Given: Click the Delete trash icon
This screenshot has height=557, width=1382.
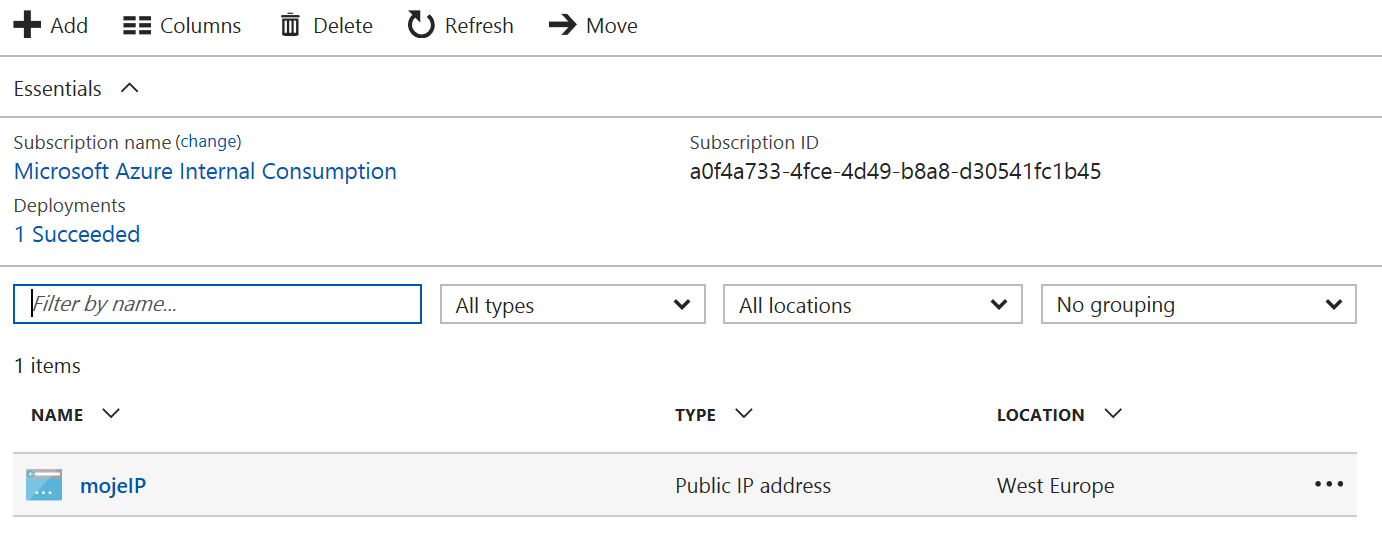Looking at the screenshot, I should pos(290,25).
